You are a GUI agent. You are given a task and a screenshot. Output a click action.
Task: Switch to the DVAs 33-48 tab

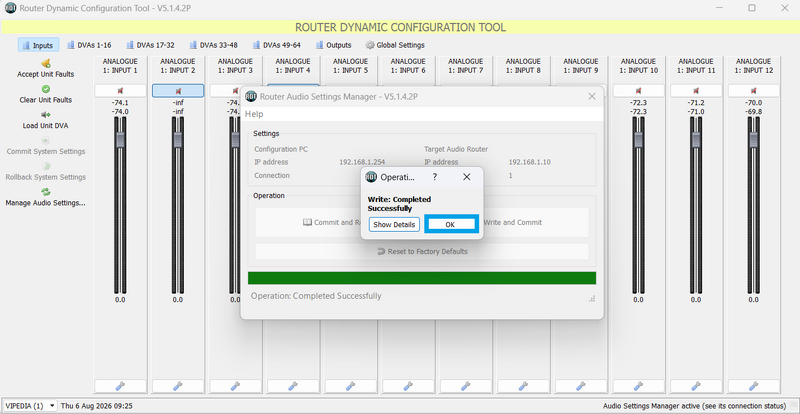(x=214, y=45)
